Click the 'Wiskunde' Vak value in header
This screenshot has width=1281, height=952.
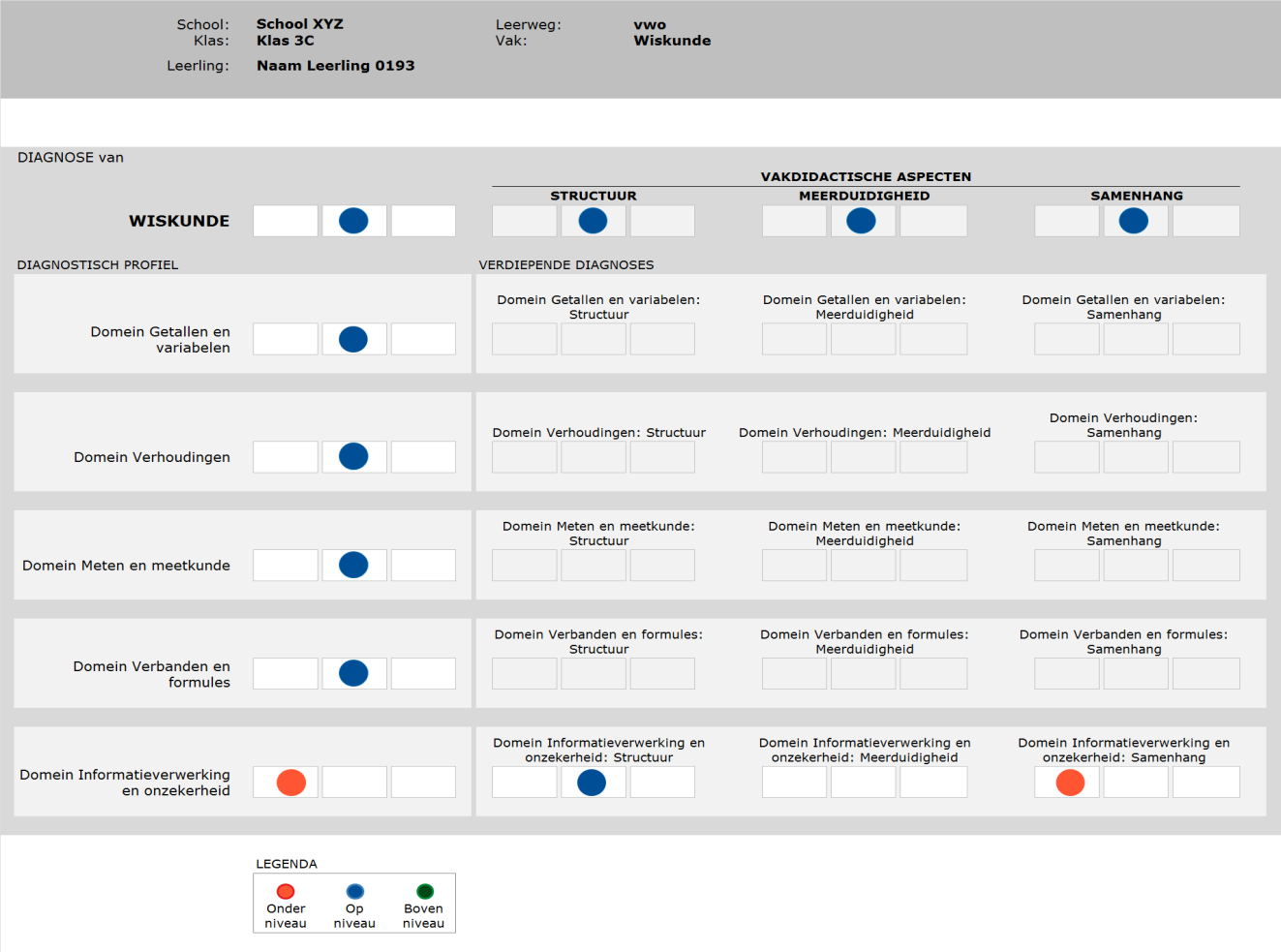(x=672, y=41)
